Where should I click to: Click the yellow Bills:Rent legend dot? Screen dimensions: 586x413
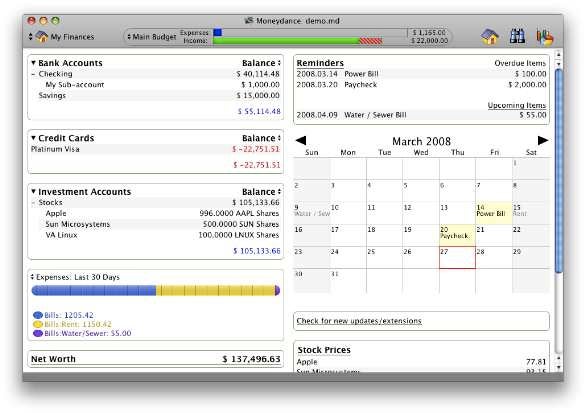(38, 324)
